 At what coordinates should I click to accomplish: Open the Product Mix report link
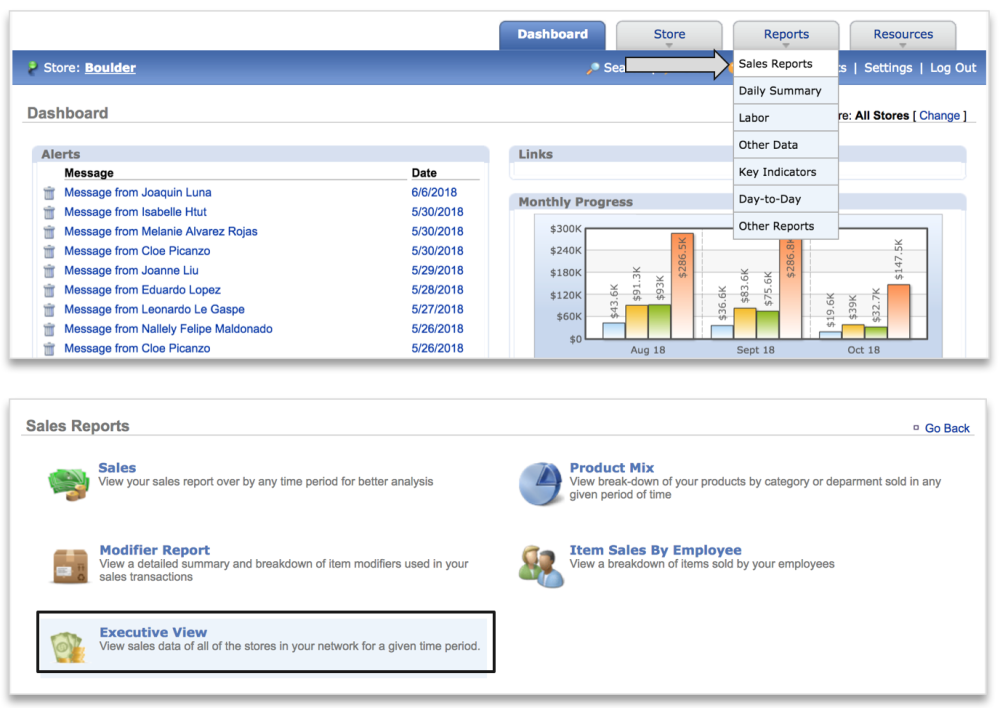pos(612,468)
